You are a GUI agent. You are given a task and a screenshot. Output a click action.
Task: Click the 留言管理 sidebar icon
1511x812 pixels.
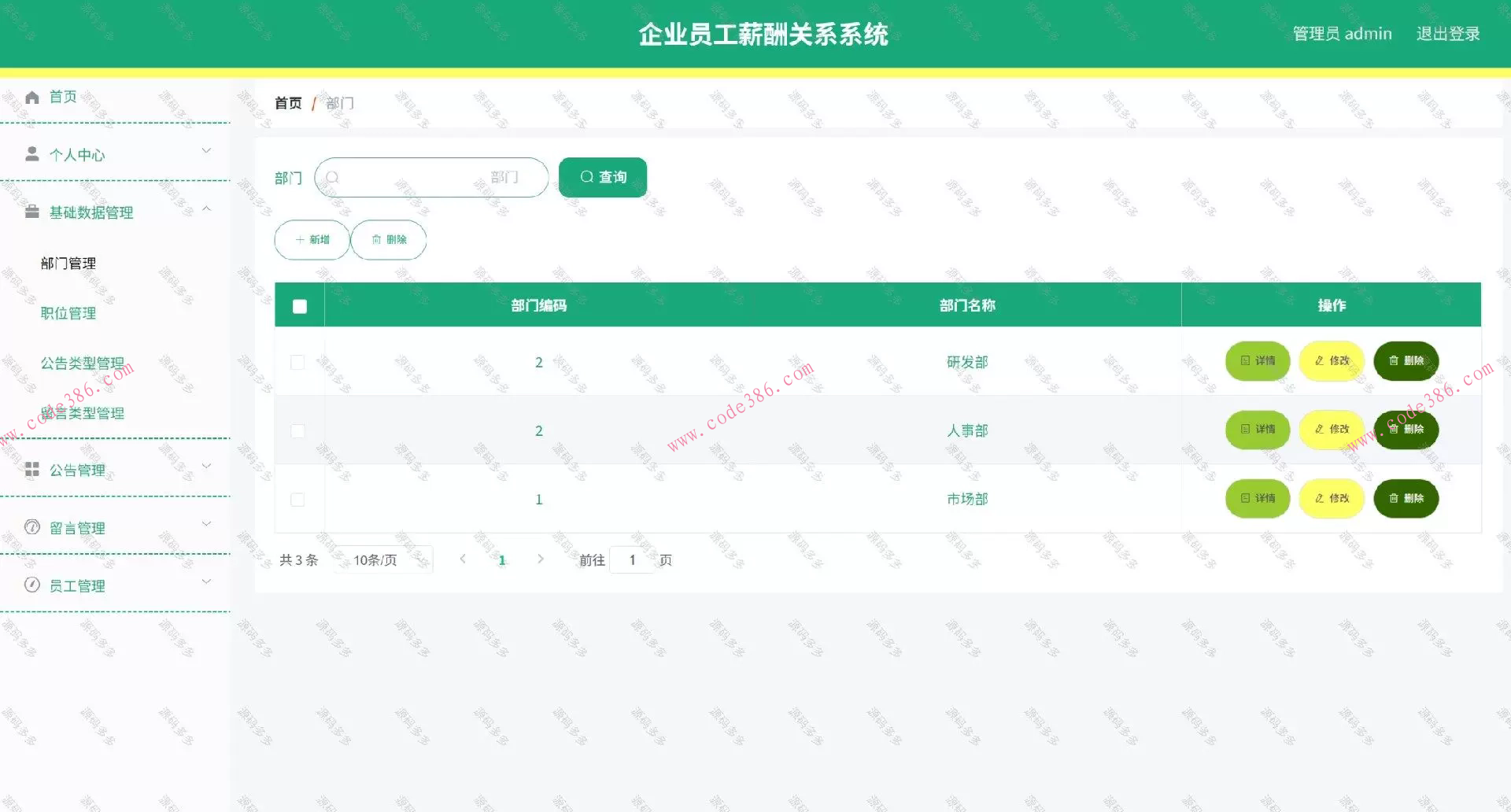click(32, 527)
